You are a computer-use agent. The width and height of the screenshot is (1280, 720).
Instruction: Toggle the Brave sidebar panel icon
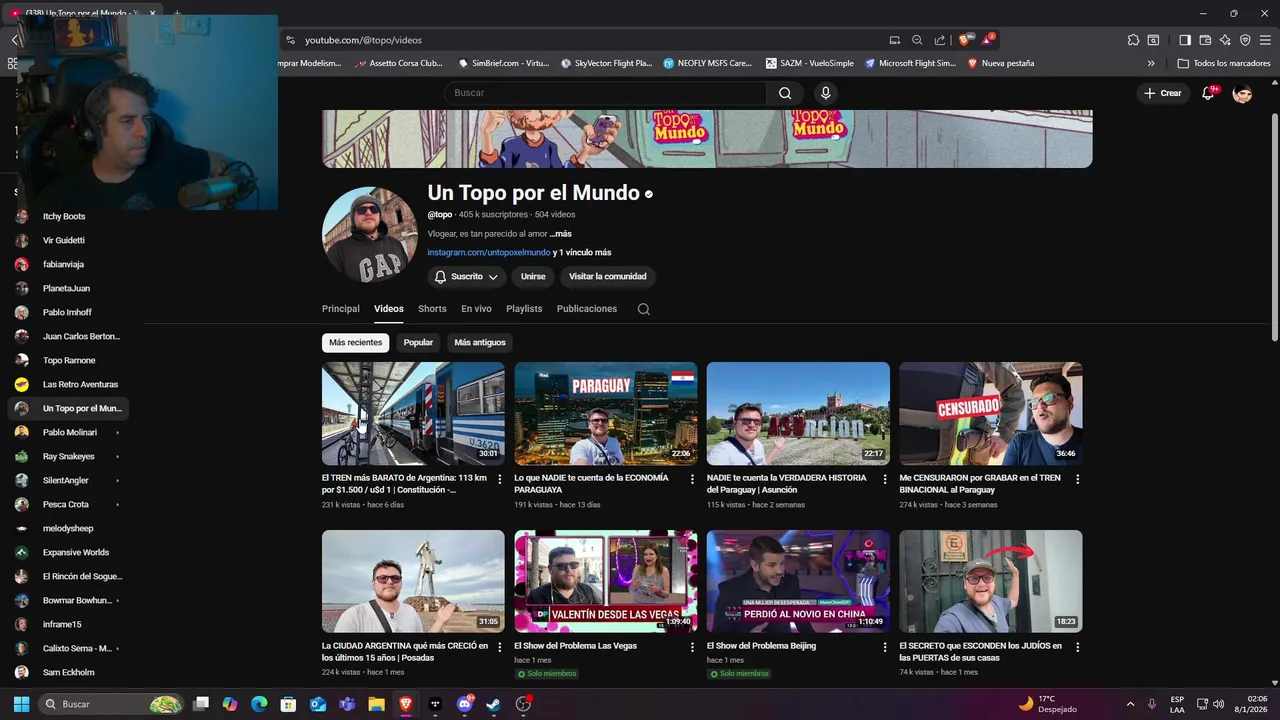tap(1185, 40)
